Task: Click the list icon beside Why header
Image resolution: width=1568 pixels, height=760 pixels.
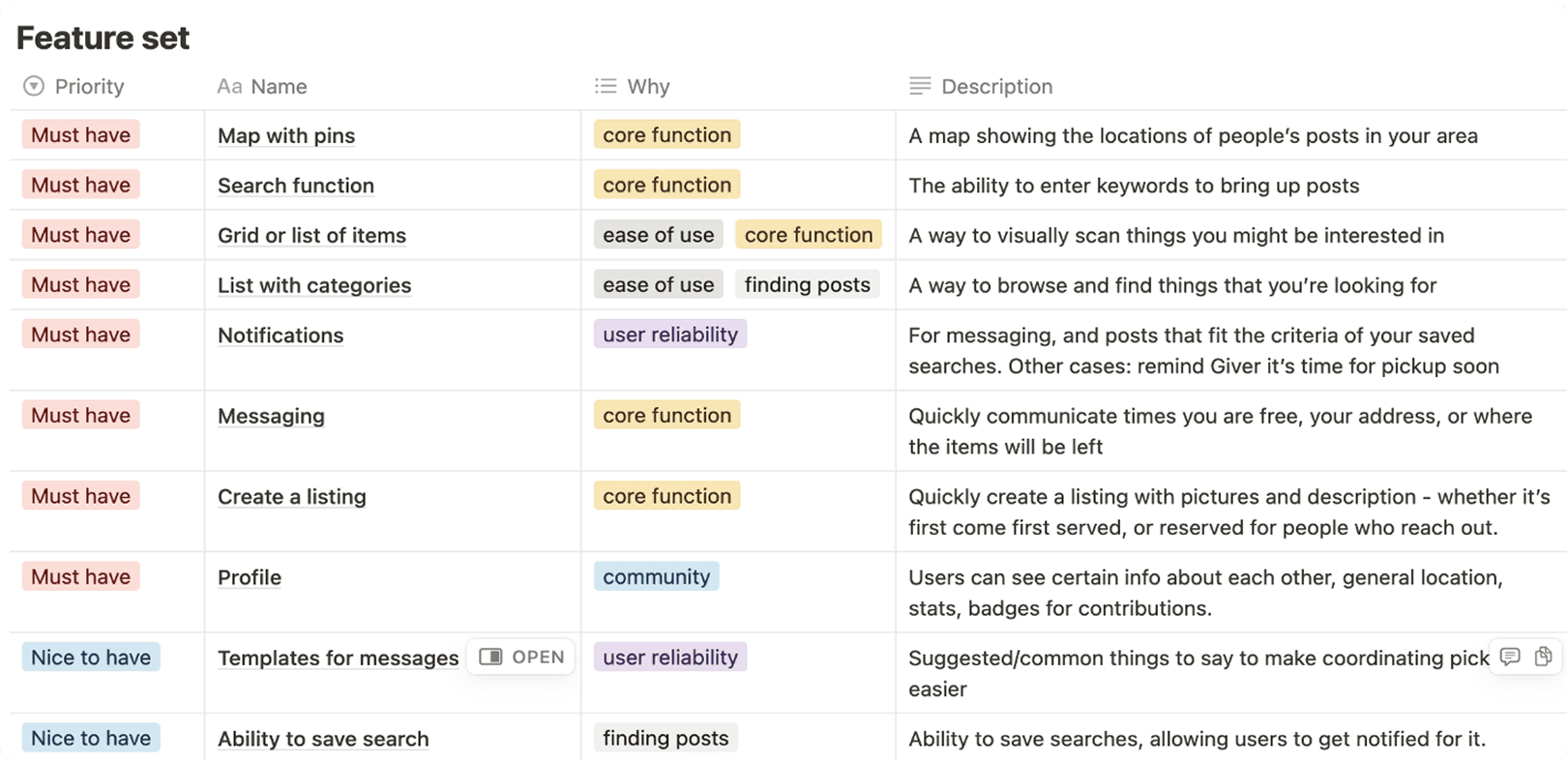Action: (606, 86)
